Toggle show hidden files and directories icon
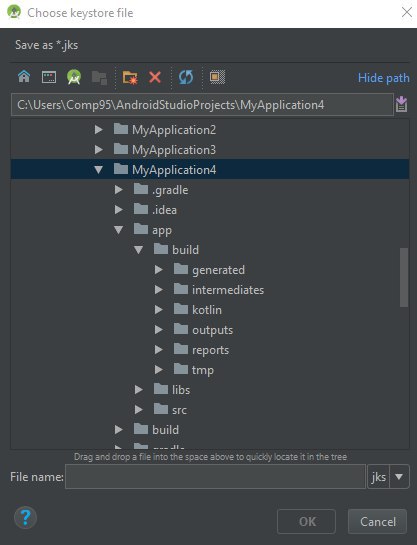Viewport: 417px width, 545px height. click(x=217, y=77)
